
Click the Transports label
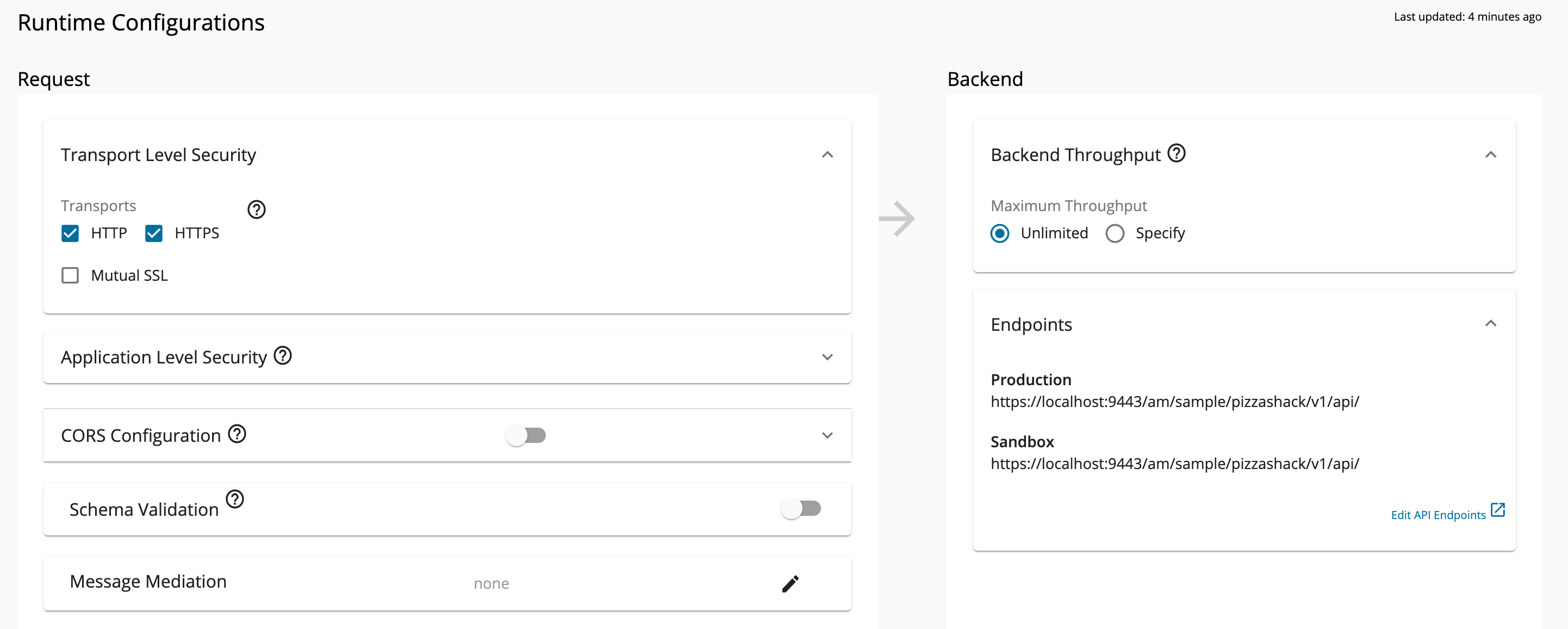tap(98, 206)
